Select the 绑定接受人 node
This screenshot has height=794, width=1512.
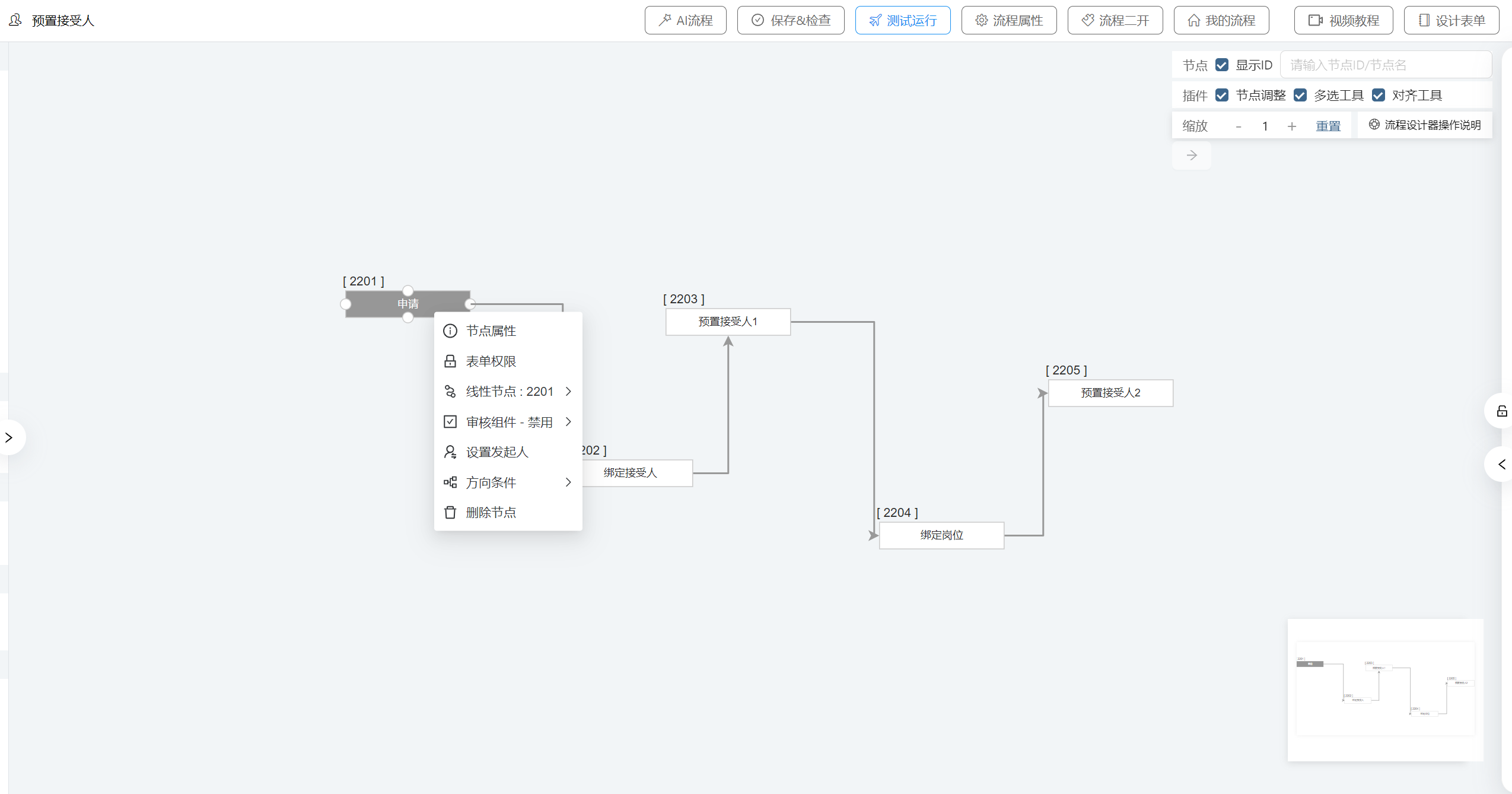638,473
